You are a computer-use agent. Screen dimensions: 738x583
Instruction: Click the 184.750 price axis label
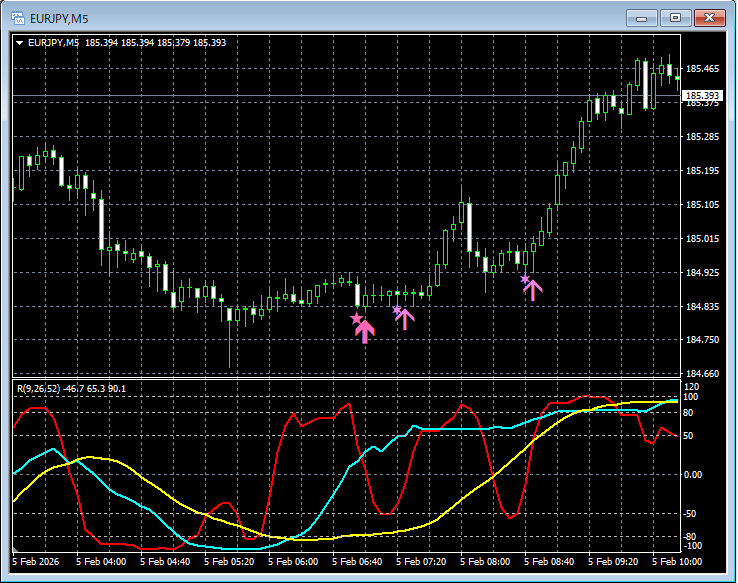click(702, 340)
